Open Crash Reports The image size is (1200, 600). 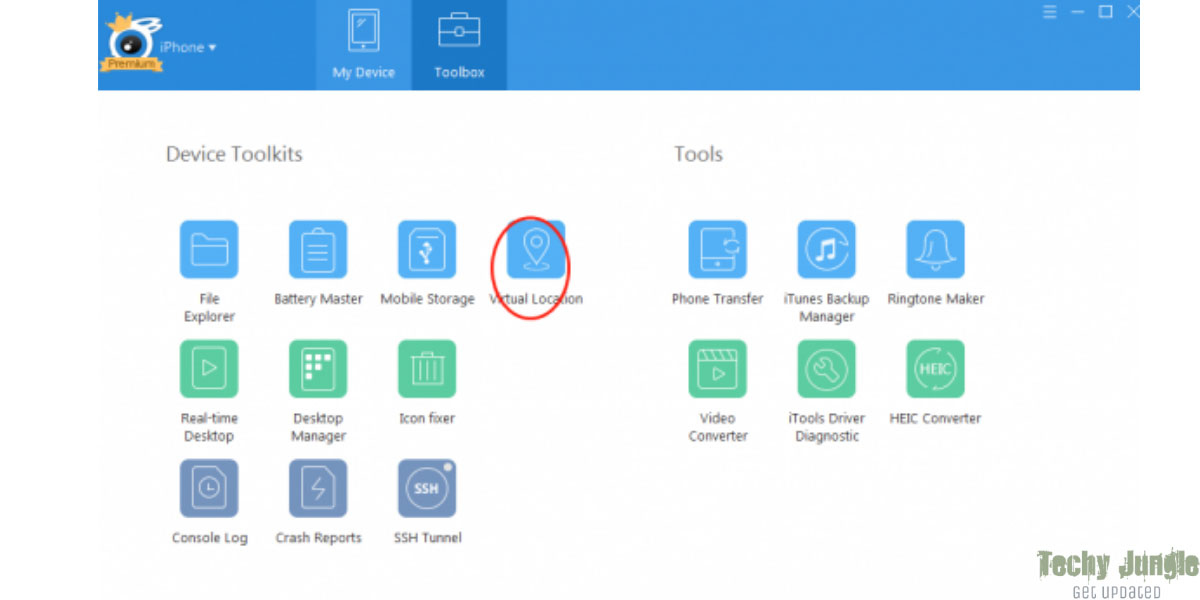point(318,488)
